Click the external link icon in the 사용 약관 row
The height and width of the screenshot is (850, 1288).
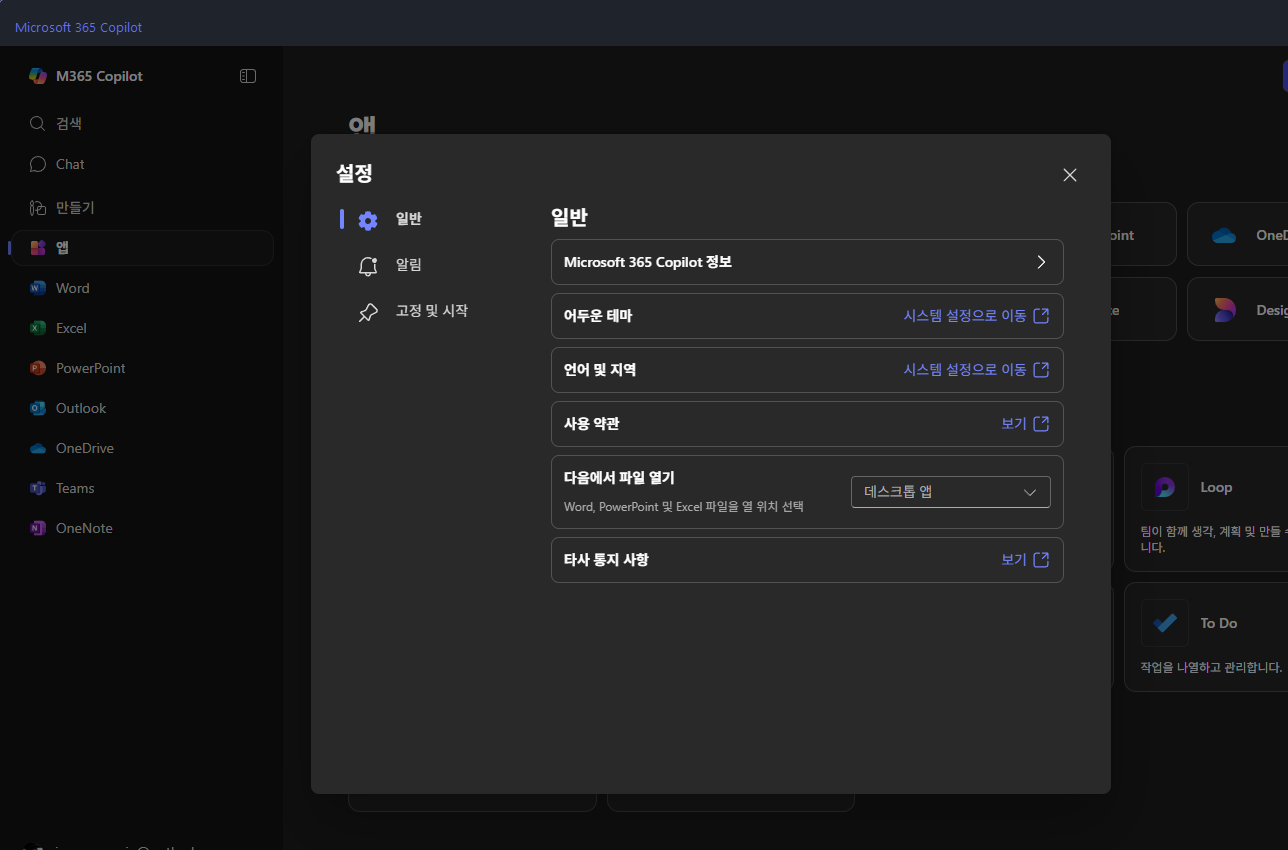tap(1041, 424)
